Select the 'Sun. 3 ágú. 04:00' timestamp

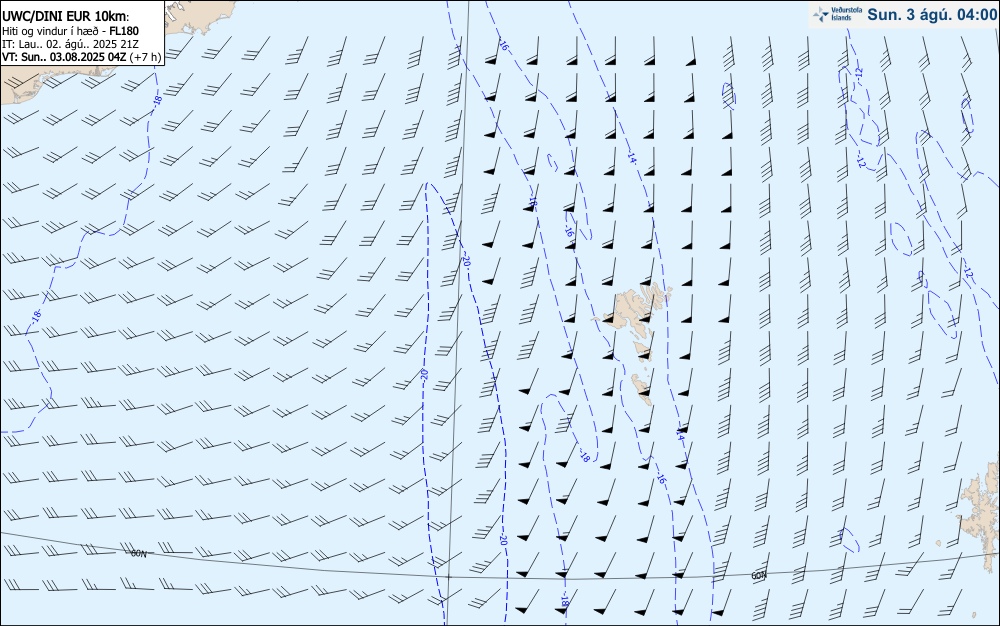932,15
